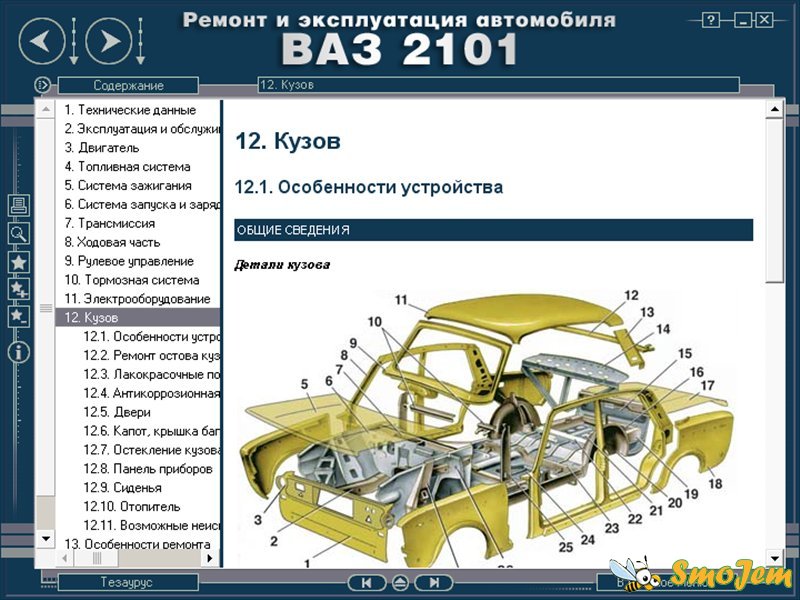This screenshot has height=600, width=800.
Task: Open '12.9. Сиденья' subsection
Action: 122,488
